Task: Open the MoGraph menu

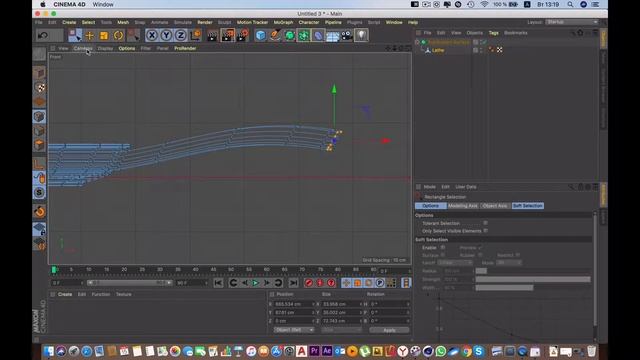Action: click(283, 22)
